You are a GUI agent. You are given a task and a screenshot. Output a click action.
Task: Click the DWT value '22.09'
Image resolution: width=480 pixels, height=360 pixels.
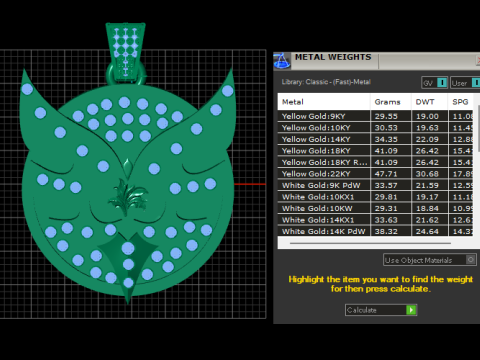(x=427, y=139)
